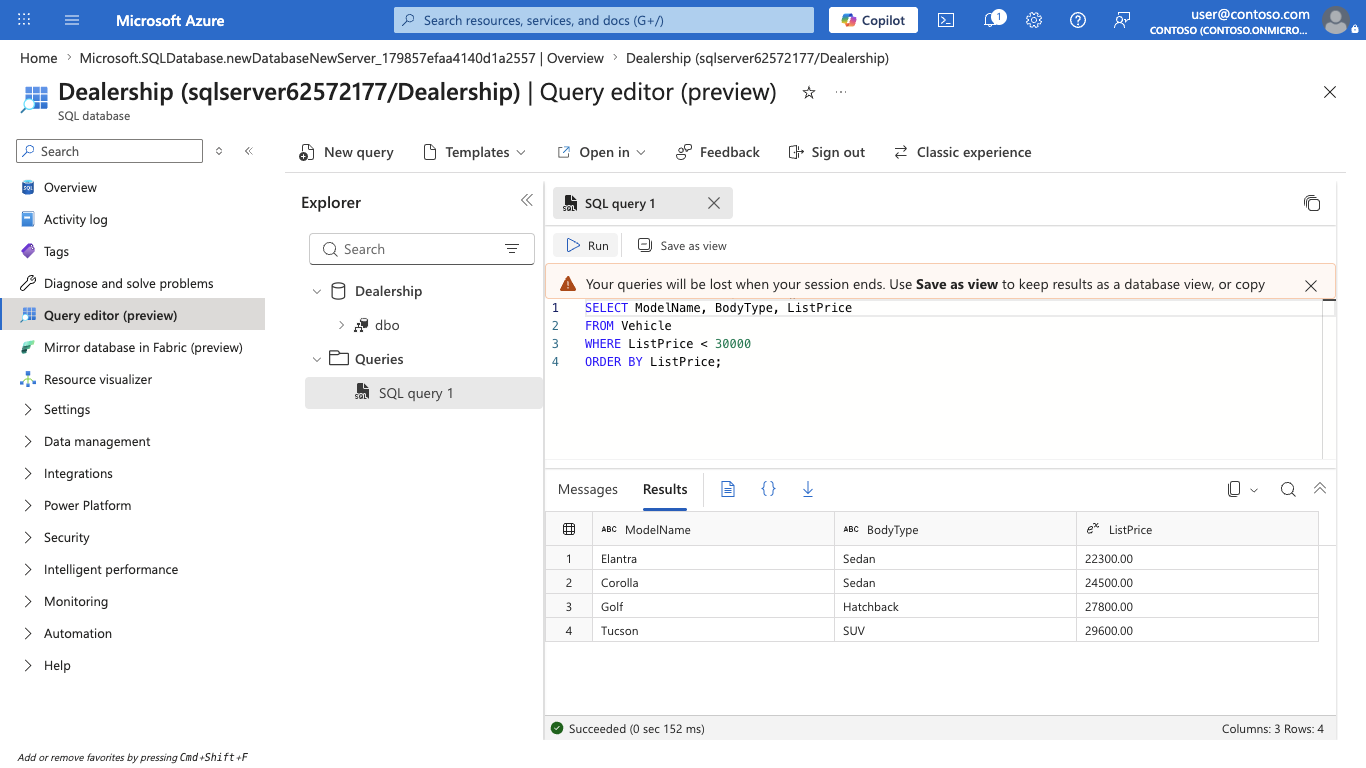Favorite the Dealership query editor page
This screenshot has height=768, width=1366.
[x=809, y=93]
